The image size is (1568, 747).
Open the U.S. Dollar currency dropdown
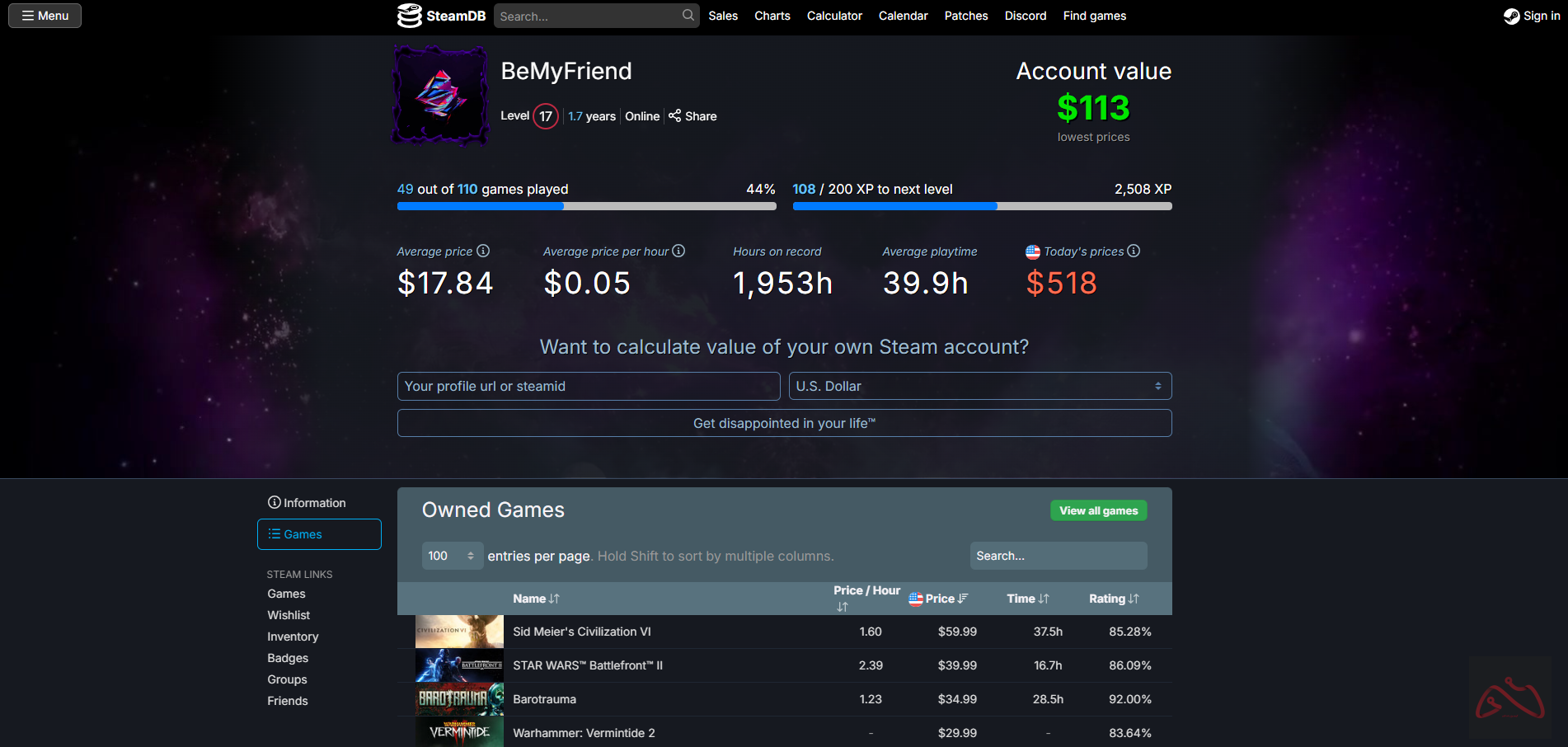tap(979, 386)
